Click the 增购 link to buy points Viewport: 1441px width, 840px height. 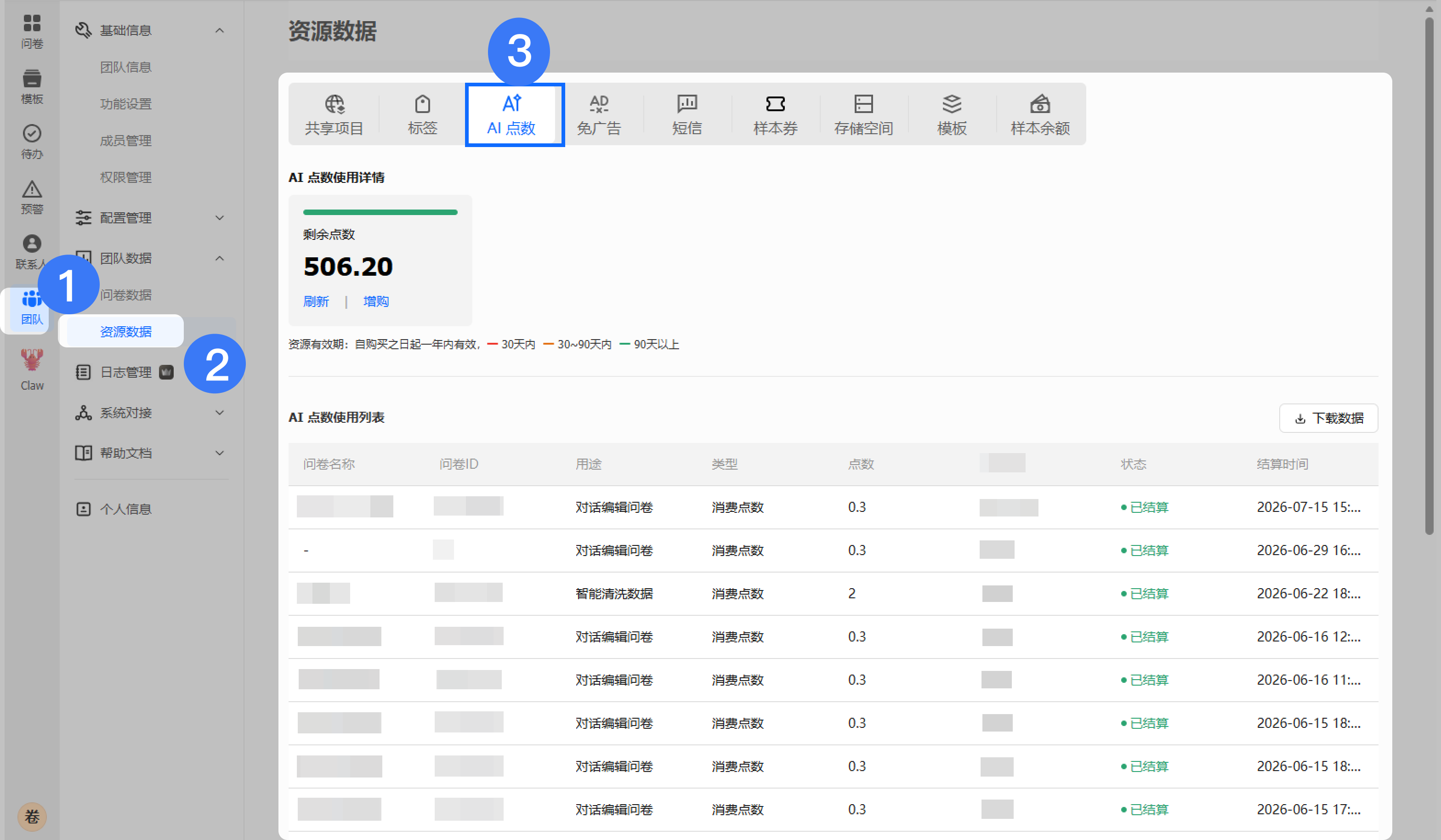[376, 301]
